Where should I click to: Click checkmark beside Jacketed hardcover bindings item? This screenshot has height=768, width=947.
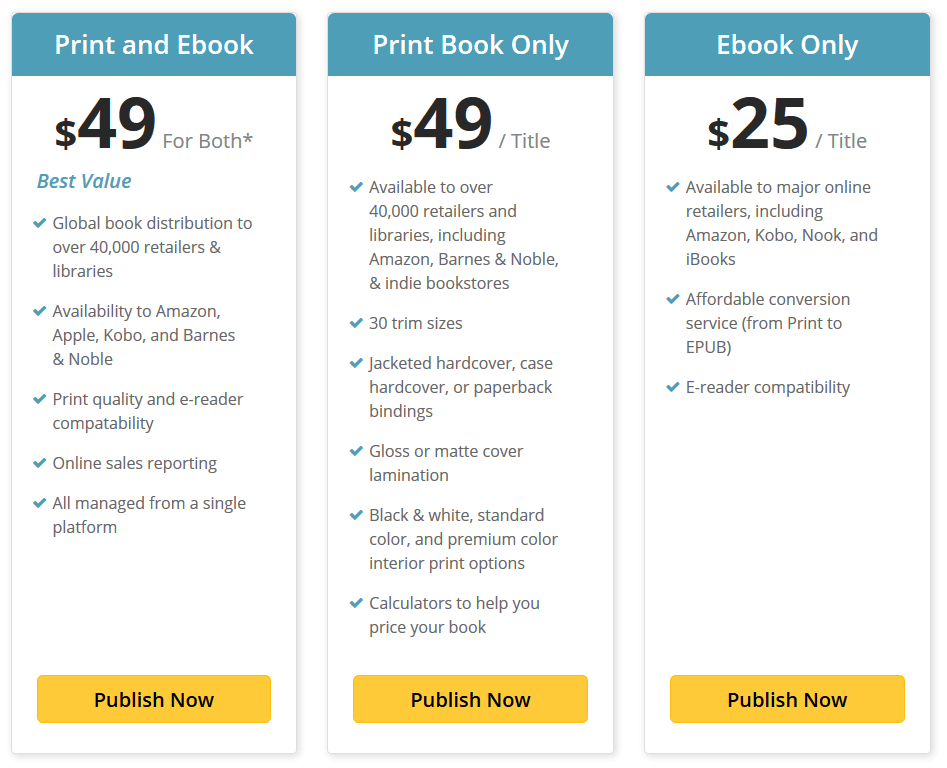click(356, 363)
